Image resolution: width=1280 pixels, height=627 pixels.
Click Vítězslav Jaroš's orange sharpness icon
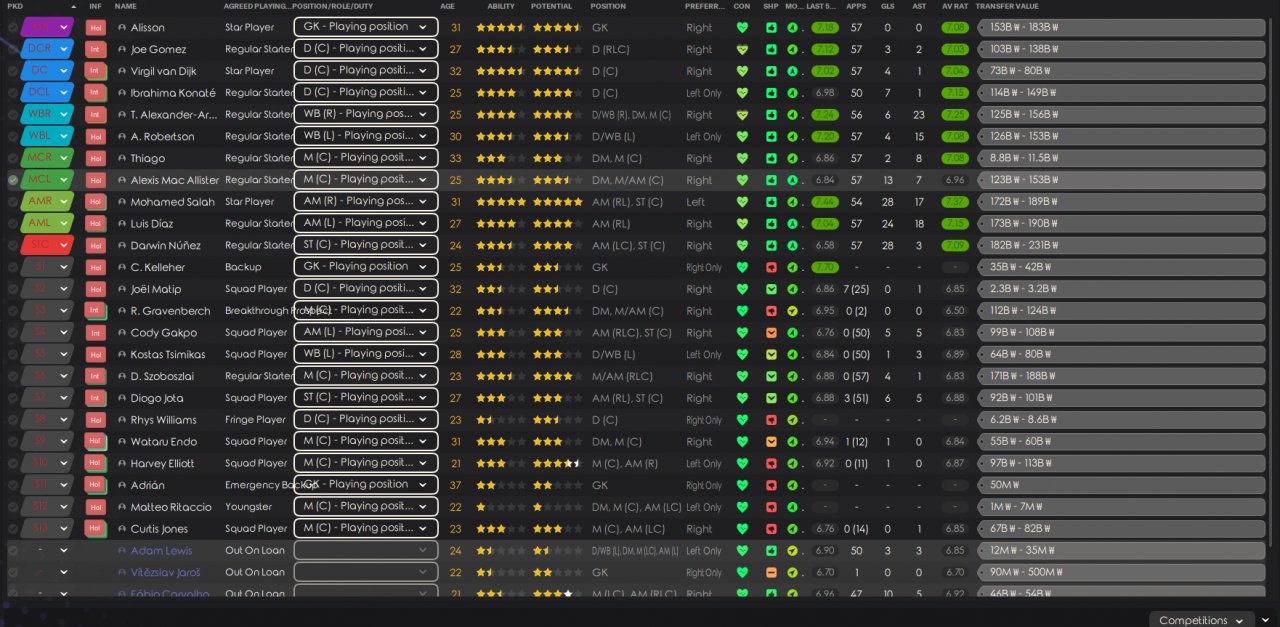click(x=771, y=573)
